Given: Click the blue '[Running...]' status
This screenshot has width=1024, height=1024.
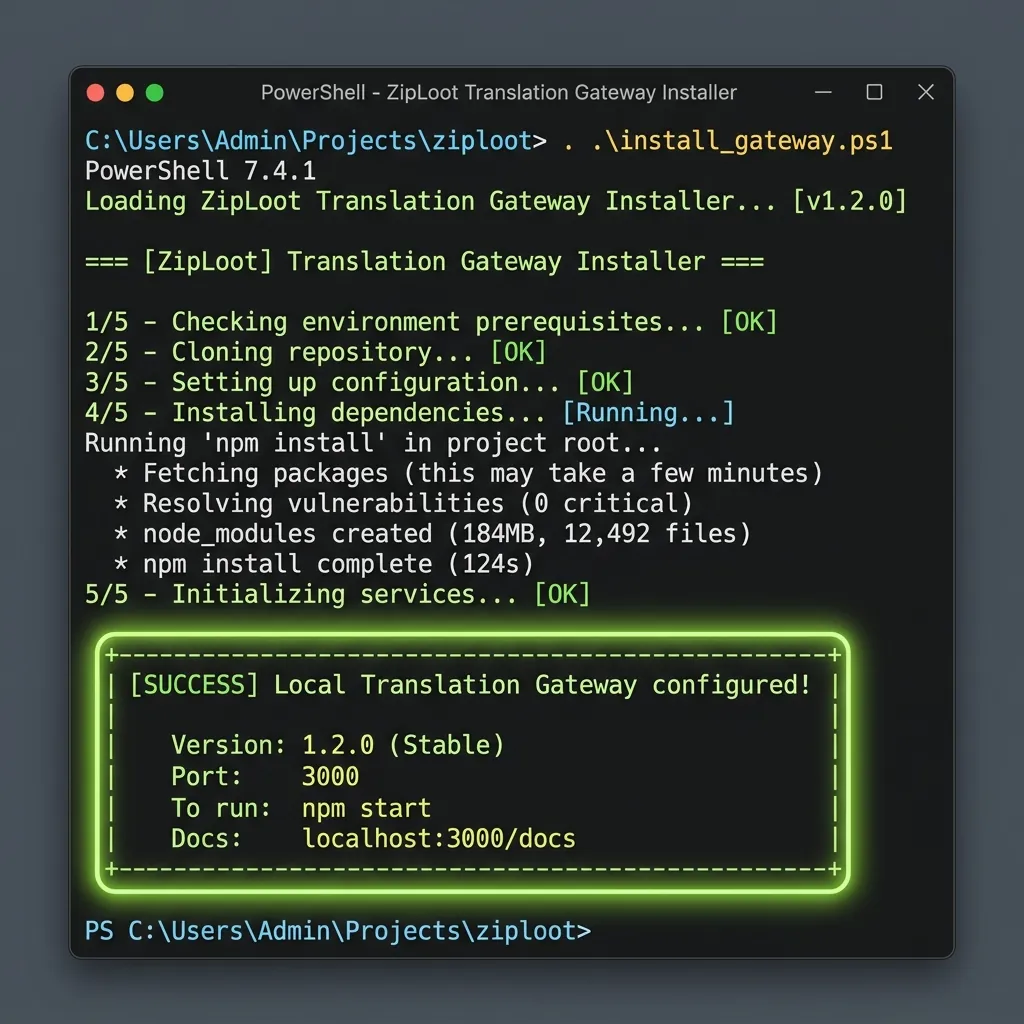Looking at the screenshot, I should click(648, 413).
